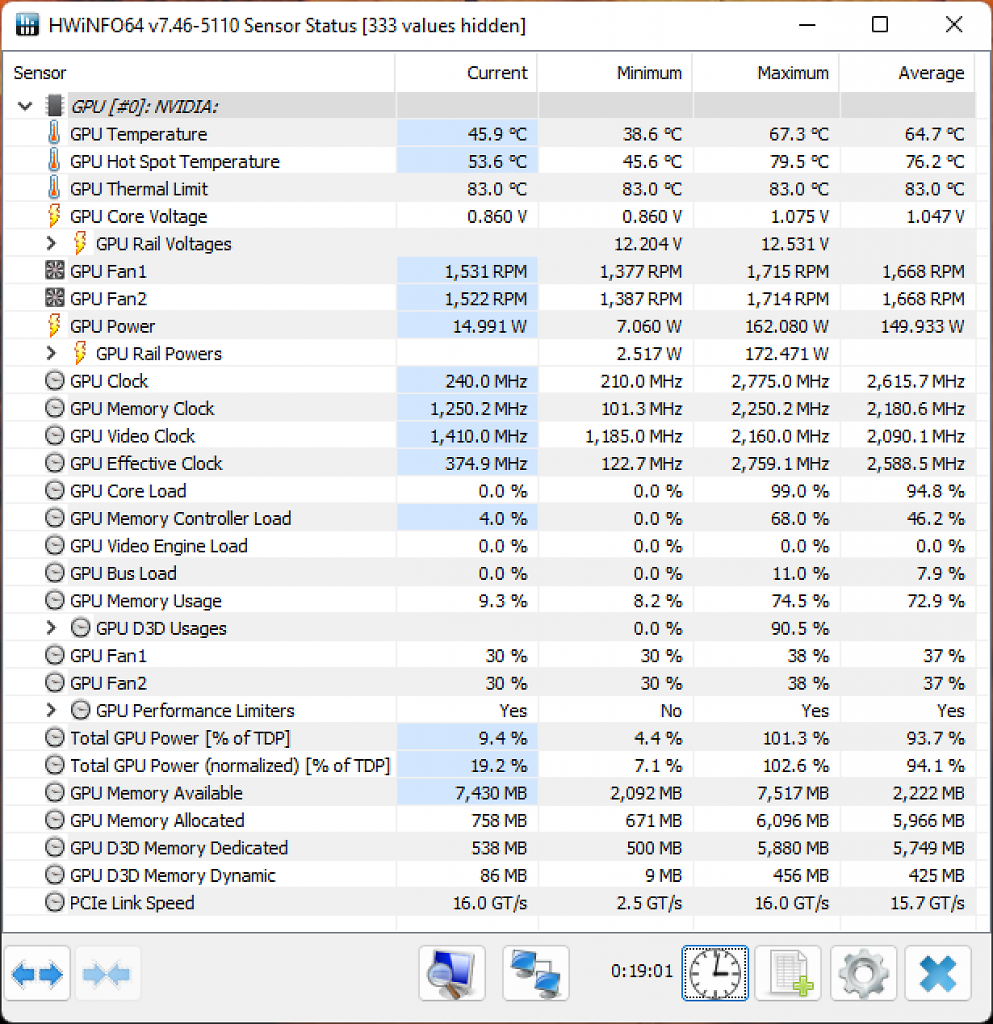Close sensors with the blue X button

point(938,974)
